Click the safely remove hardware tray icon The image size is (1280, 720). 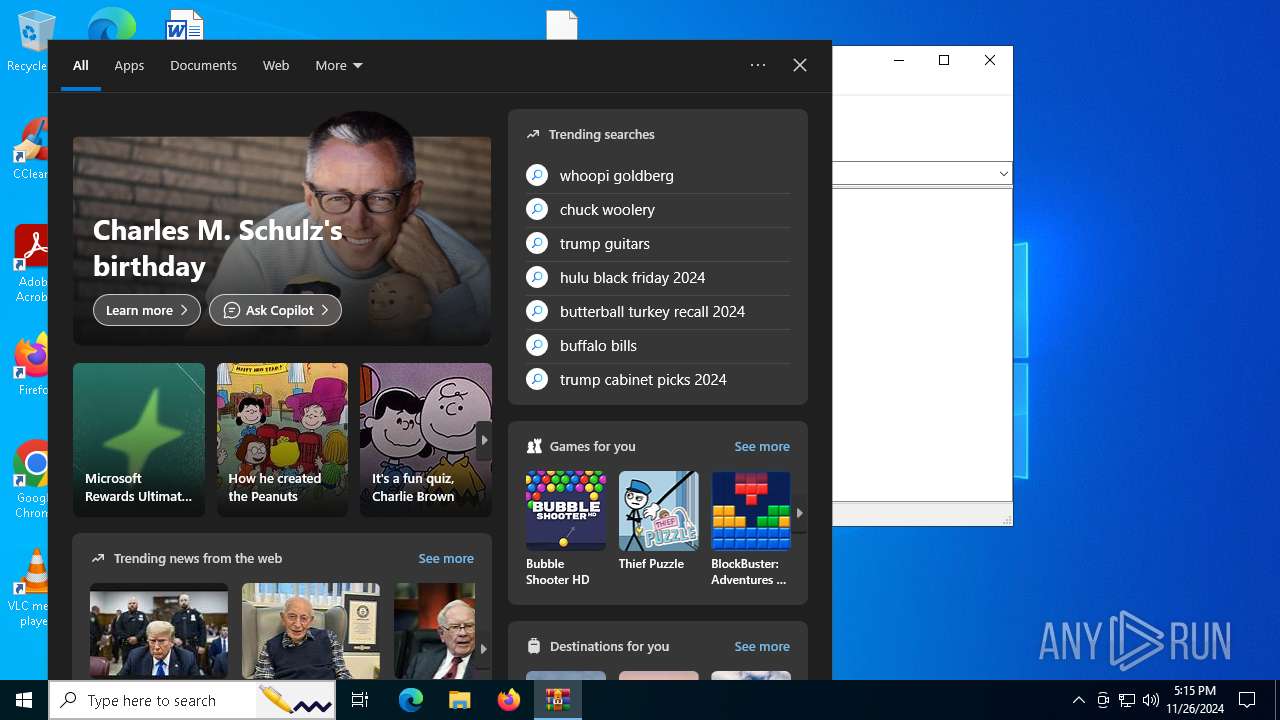[x=1103, y=700]
